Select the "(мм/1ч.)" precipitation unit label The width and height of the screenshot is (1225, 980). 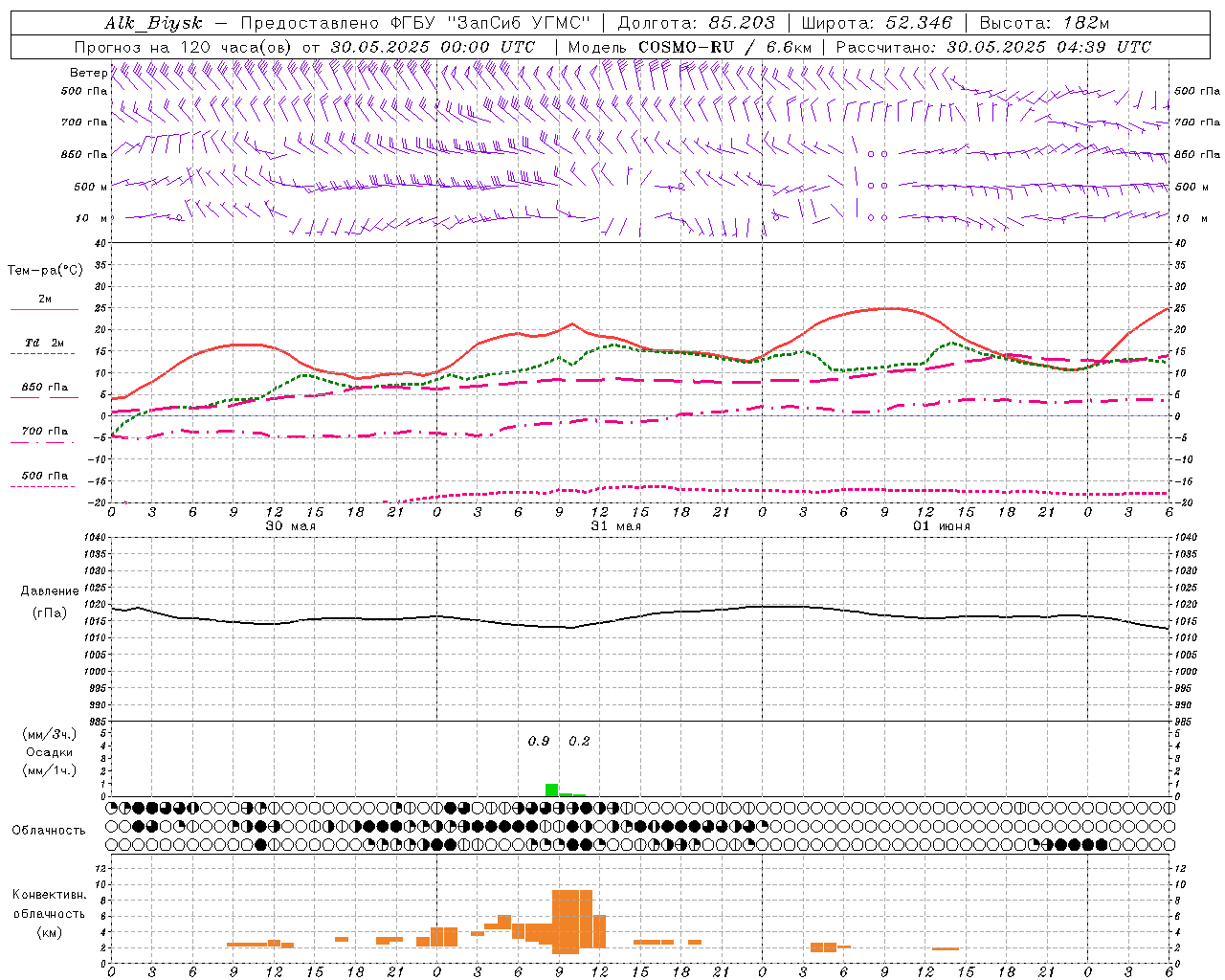pyautogui.click(x=50, y=770)
